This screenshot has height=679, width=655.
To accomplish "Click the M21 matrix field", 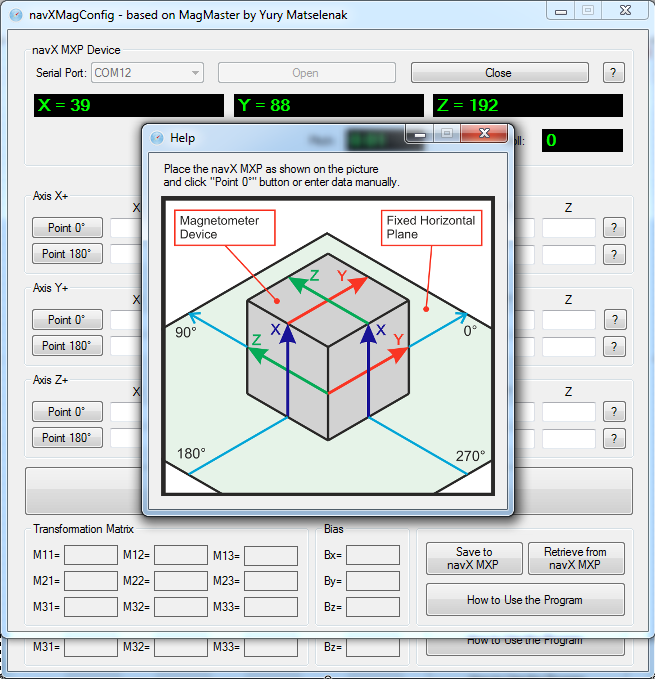I will coord(91,581).
